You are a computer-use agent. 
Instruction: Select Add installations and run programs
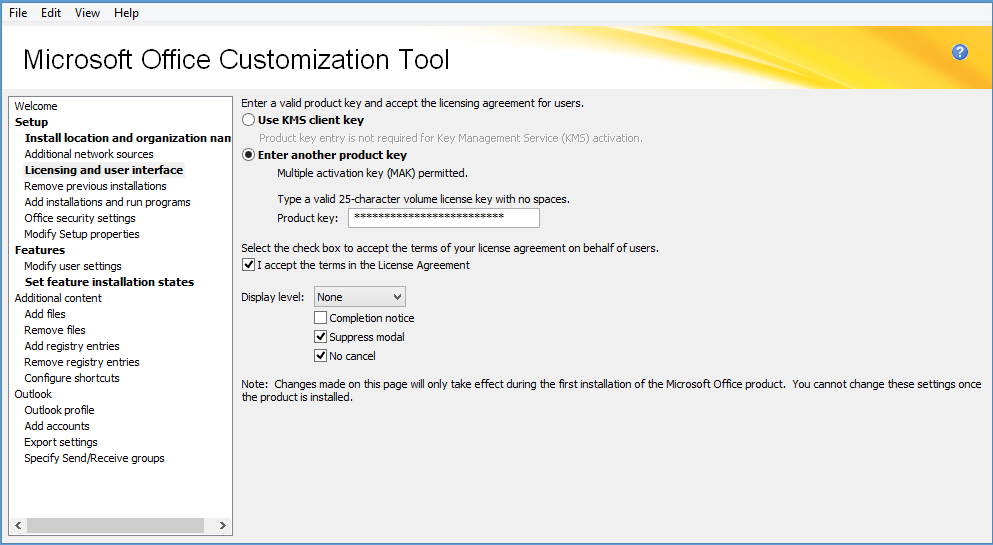107,202
